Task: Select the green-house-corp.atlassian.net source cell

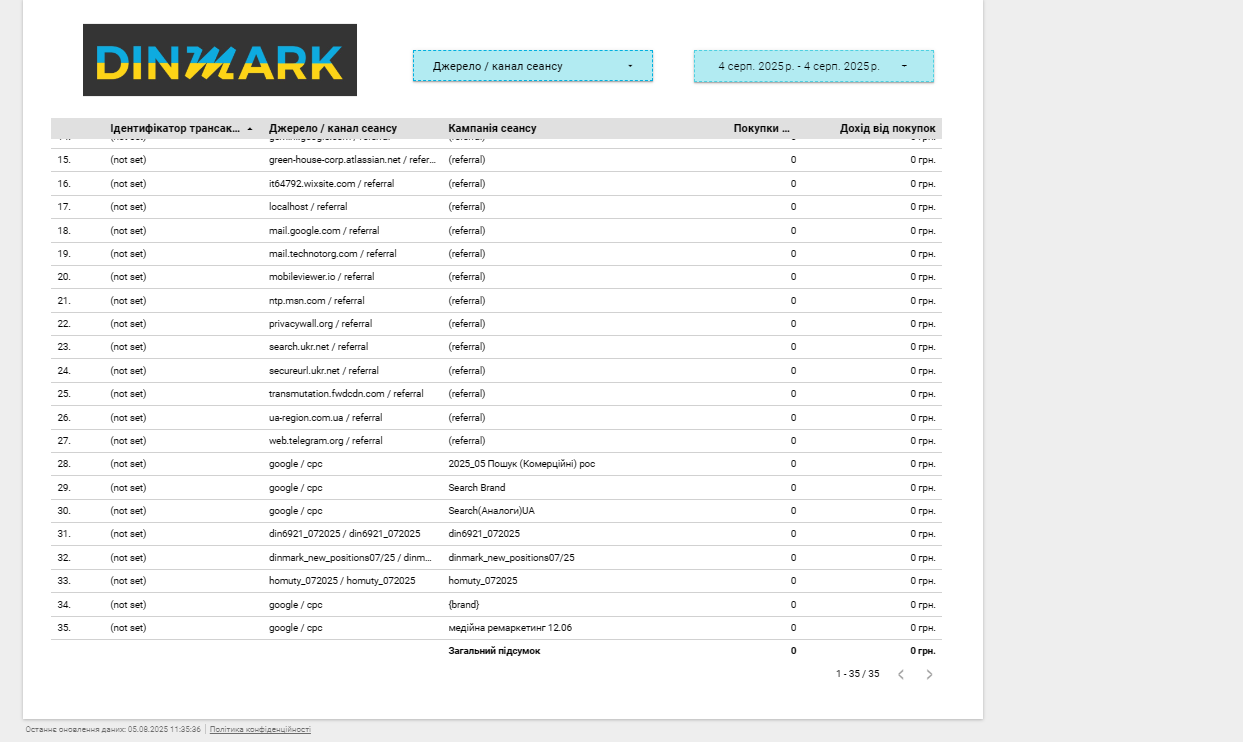Action: pos(353,160)
